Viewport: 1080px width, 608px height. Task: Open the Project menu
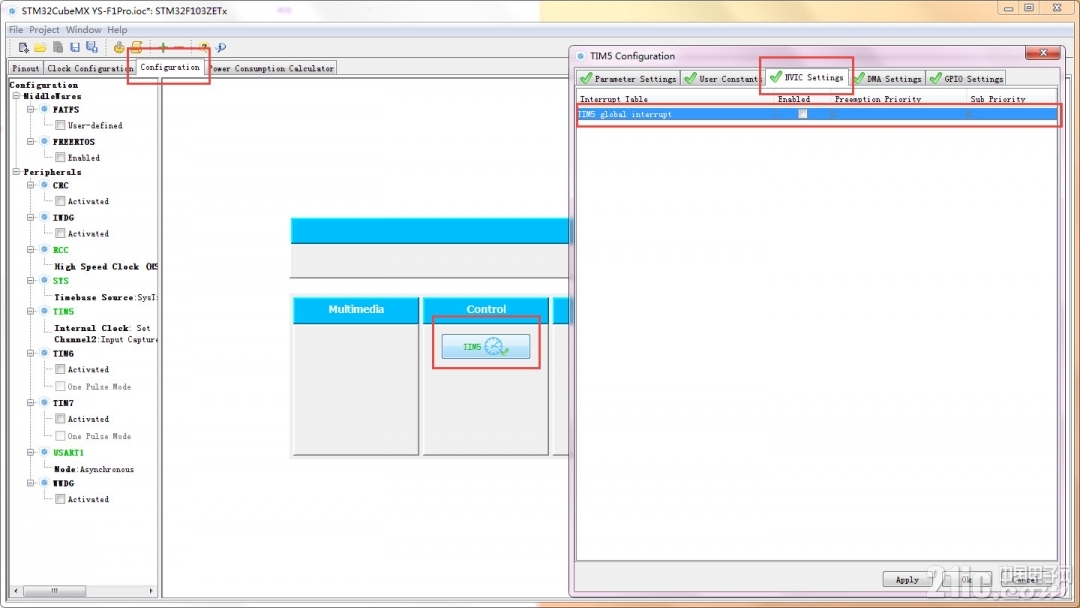[44, 30]
